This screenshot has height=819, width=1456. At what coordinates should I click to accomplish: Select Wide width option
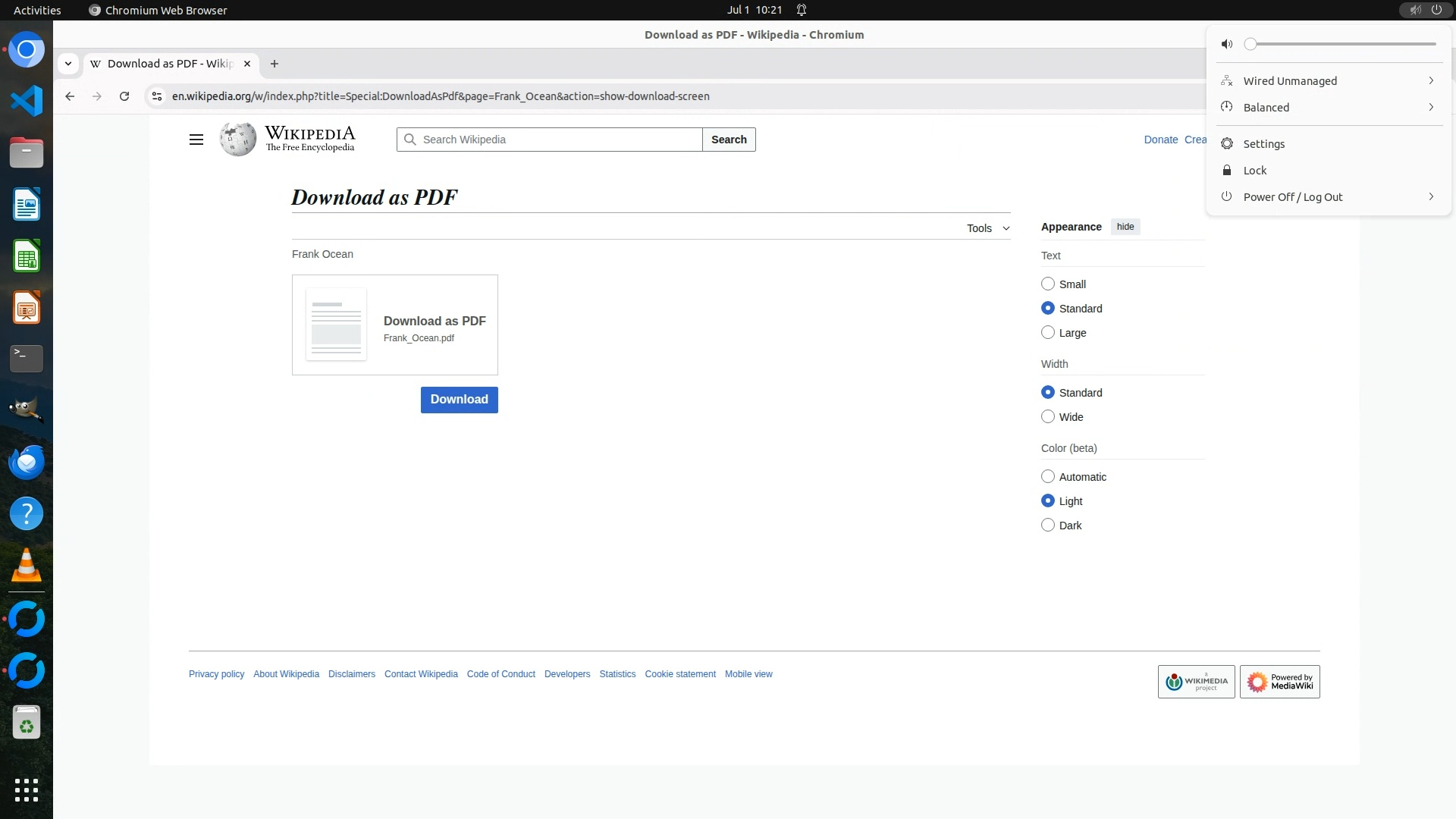pos(1048,416)
